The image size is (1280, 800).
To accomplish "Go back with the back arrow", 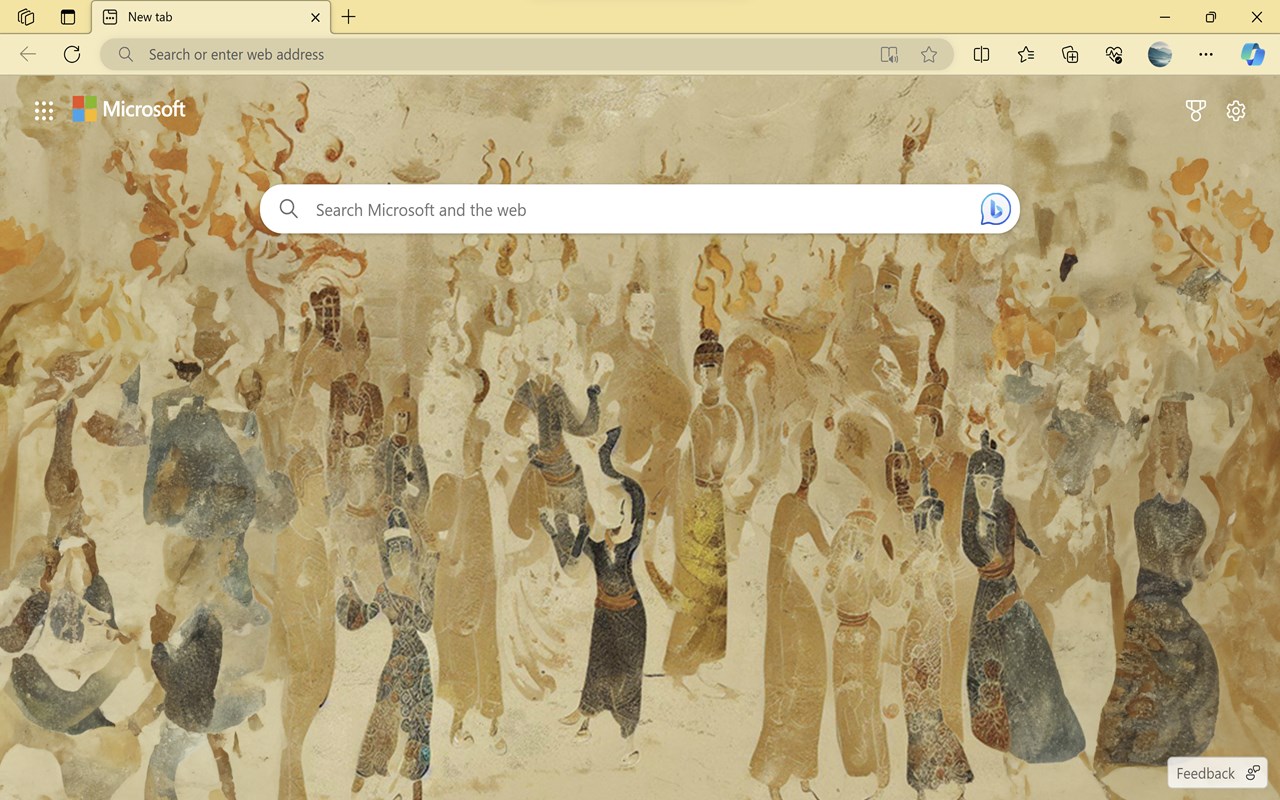I will tap(28, 55).
